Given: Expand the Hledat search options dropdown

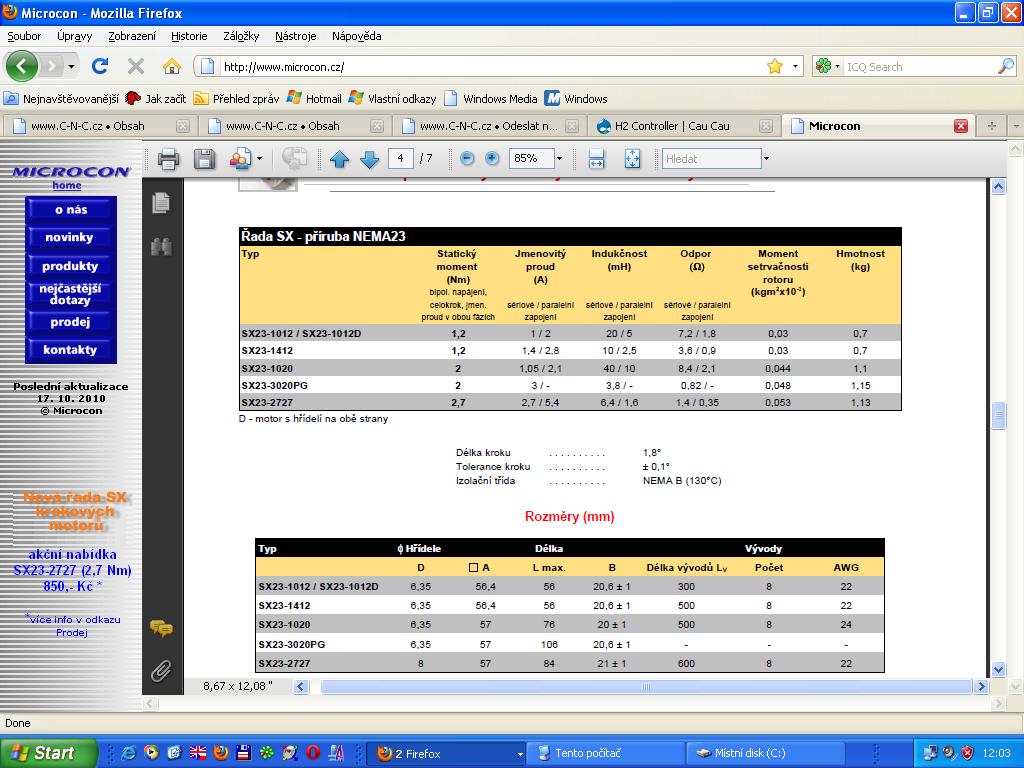Looking at the screenshot, I should 766,159.
